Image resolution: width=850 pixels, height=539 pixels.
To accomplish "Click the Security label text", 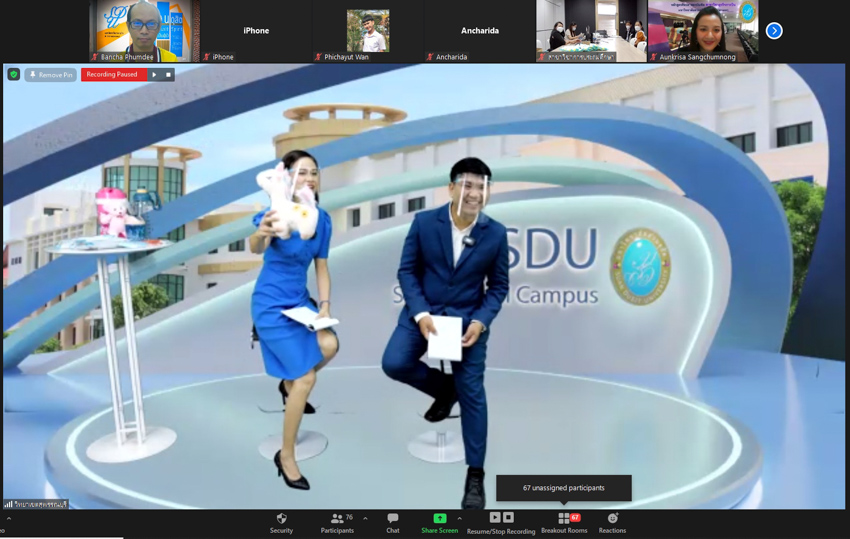I will point(281,531).
